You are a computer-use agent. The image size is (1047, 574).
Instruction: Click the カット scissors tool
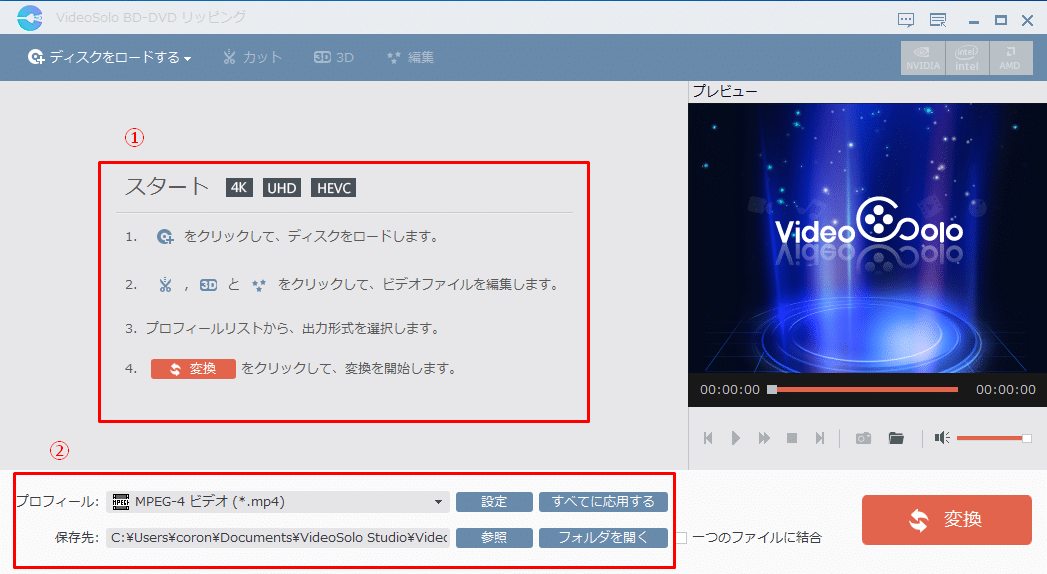(252, 57)
